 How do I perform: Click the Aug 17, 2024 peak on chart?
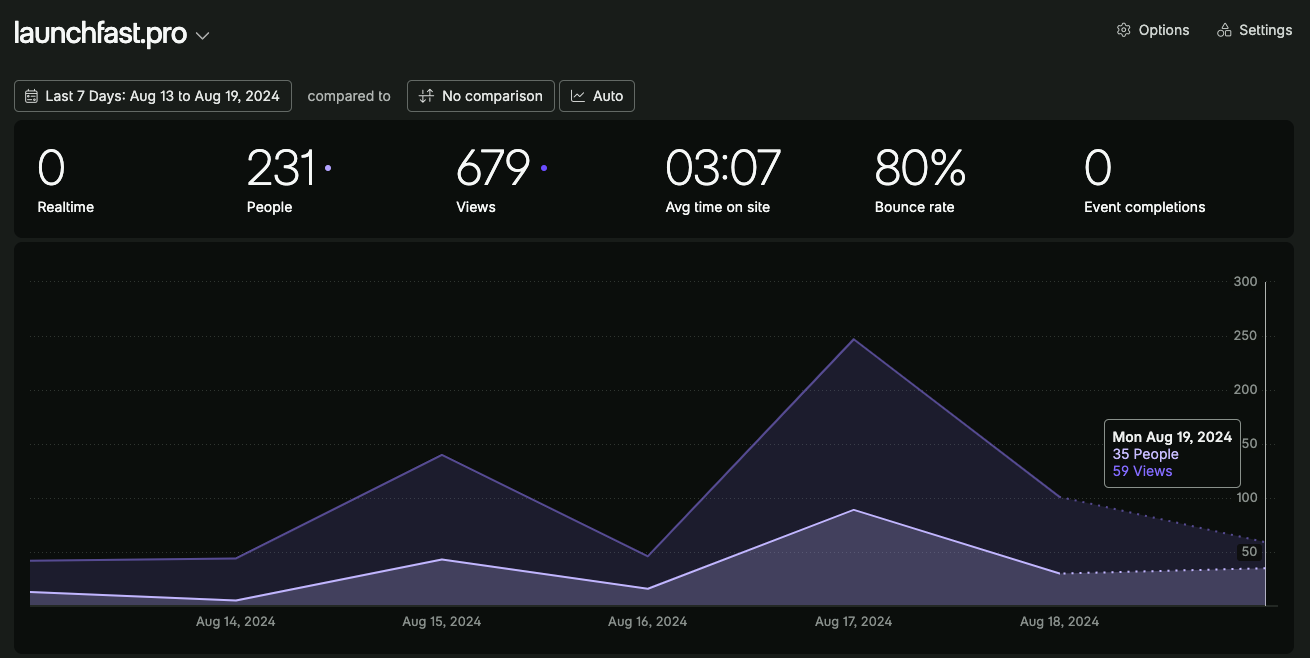[854, 340]
